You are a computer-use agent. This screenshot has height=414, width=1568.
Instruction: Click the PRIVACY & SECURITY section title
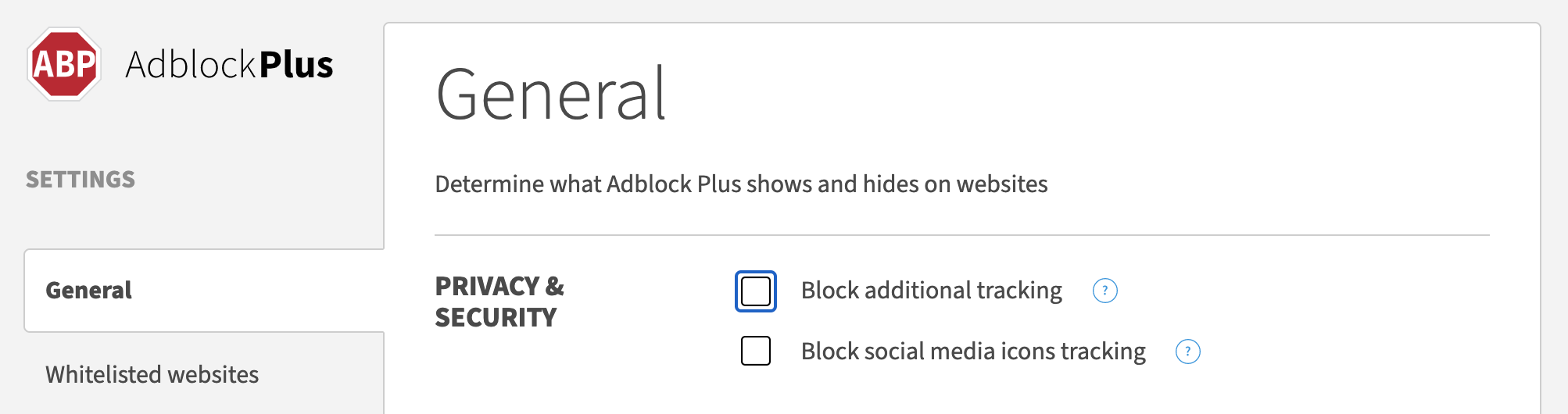(499, 302)
